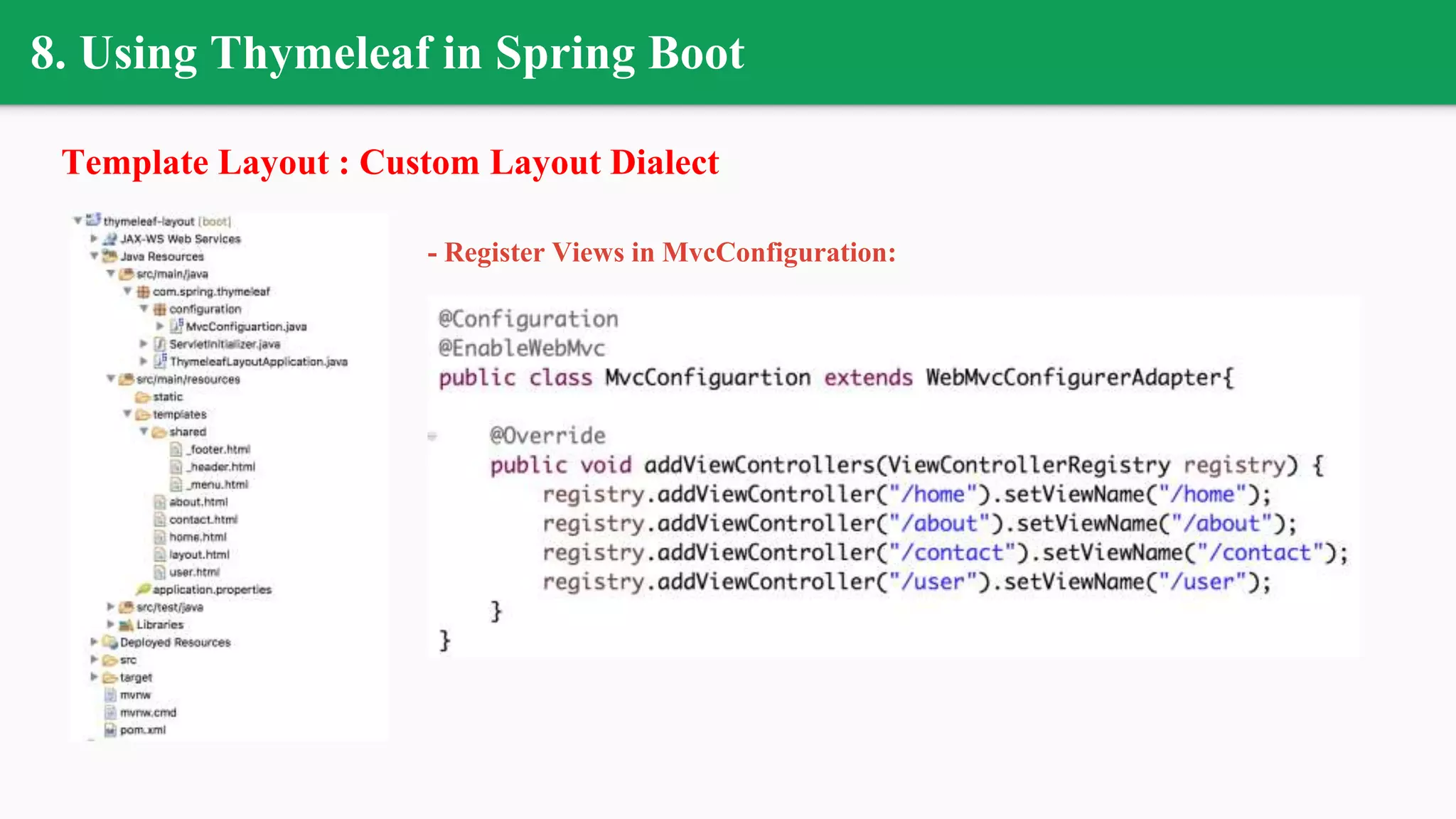Image resolution: width=1456 pixels, height=819 pixels.
Task: Click the thymeleaf-layout project icon
Action: tap(92, 220)
